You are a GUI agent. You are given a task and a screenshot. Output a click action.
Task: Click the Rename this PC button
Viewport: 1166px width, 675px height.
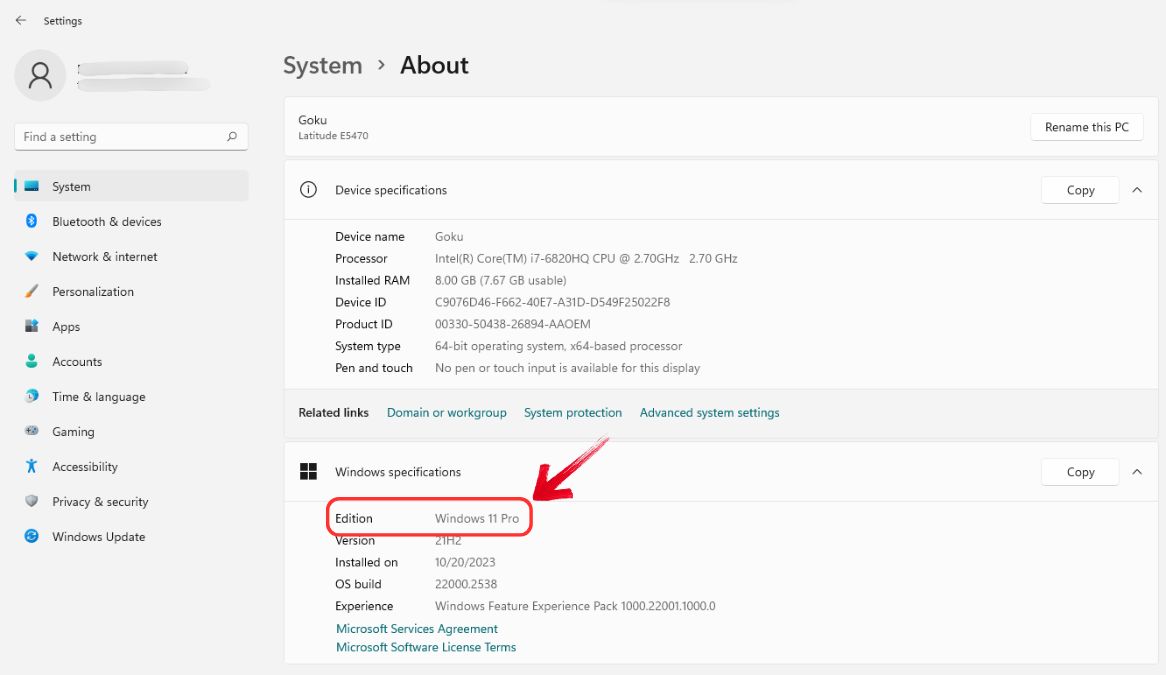coord(1086,127)
